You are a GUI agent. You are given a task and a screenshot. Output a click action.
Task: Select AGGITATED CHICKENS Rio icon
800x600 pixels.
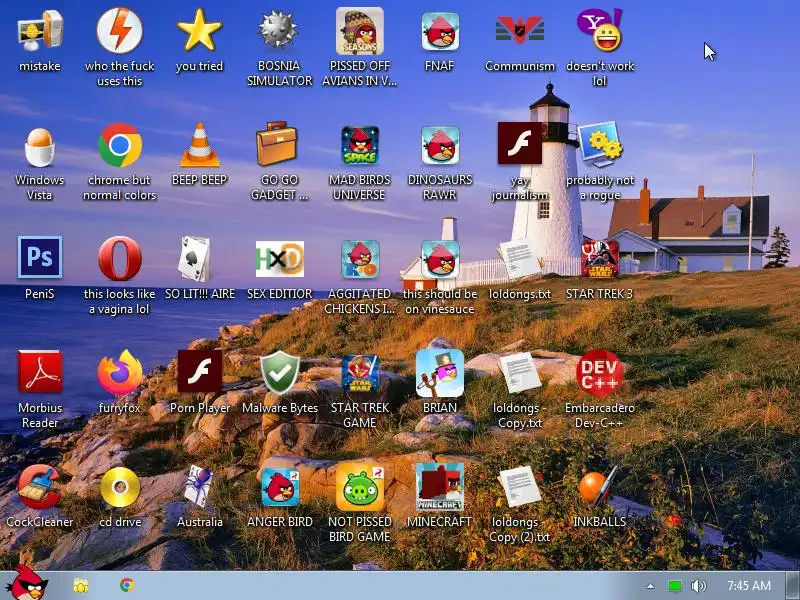pyautogui.click(x=360, y=260)
